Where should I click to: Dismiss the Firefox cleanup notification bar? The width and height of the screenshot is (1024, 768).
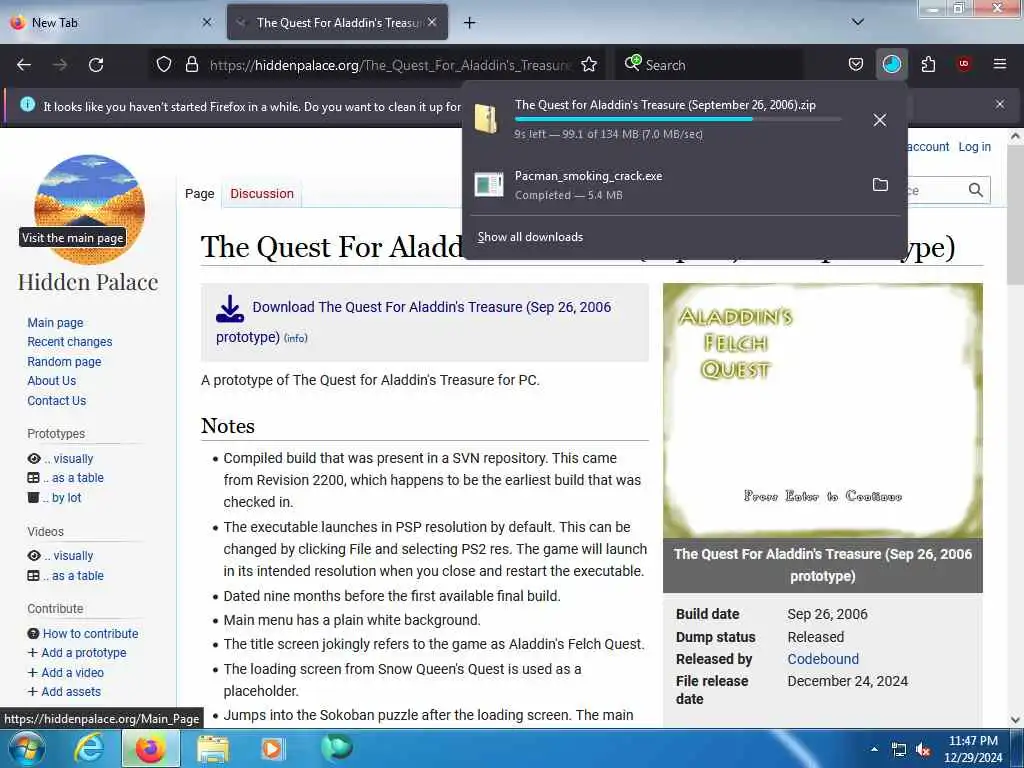[x=1000, y=104]
